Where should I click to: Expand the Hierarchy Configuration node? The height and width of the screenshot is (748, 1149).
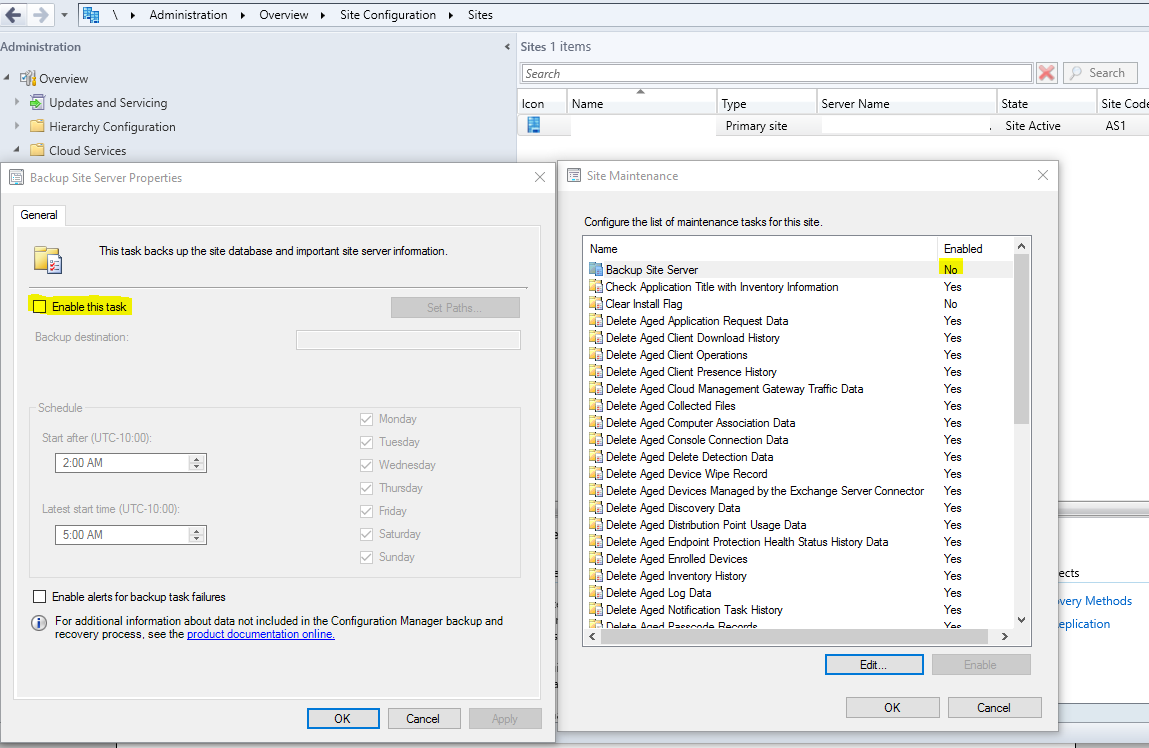pos(17,126)
